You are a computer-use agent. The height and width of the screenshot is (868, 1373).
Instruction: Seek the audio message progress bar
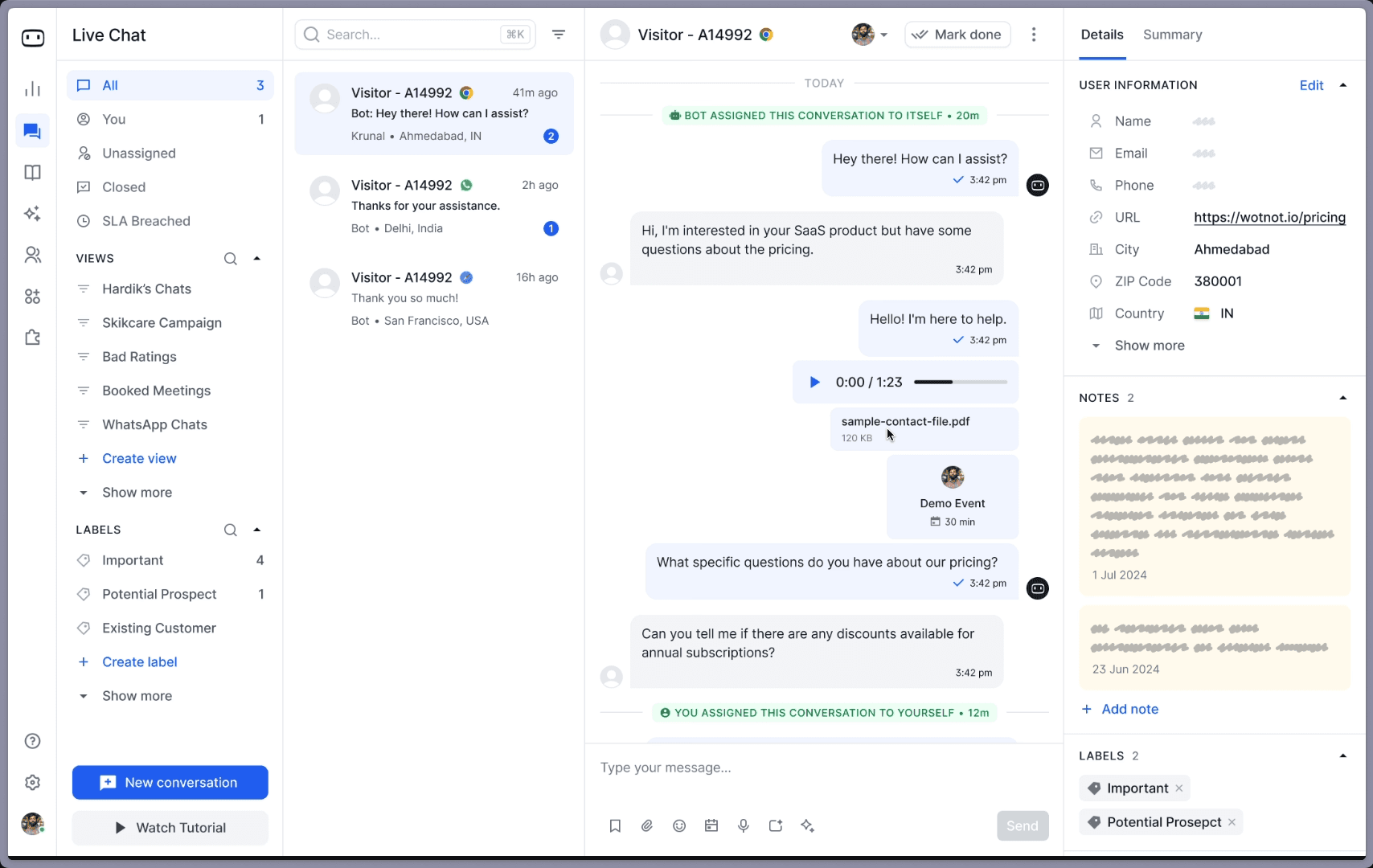[961, 382]
